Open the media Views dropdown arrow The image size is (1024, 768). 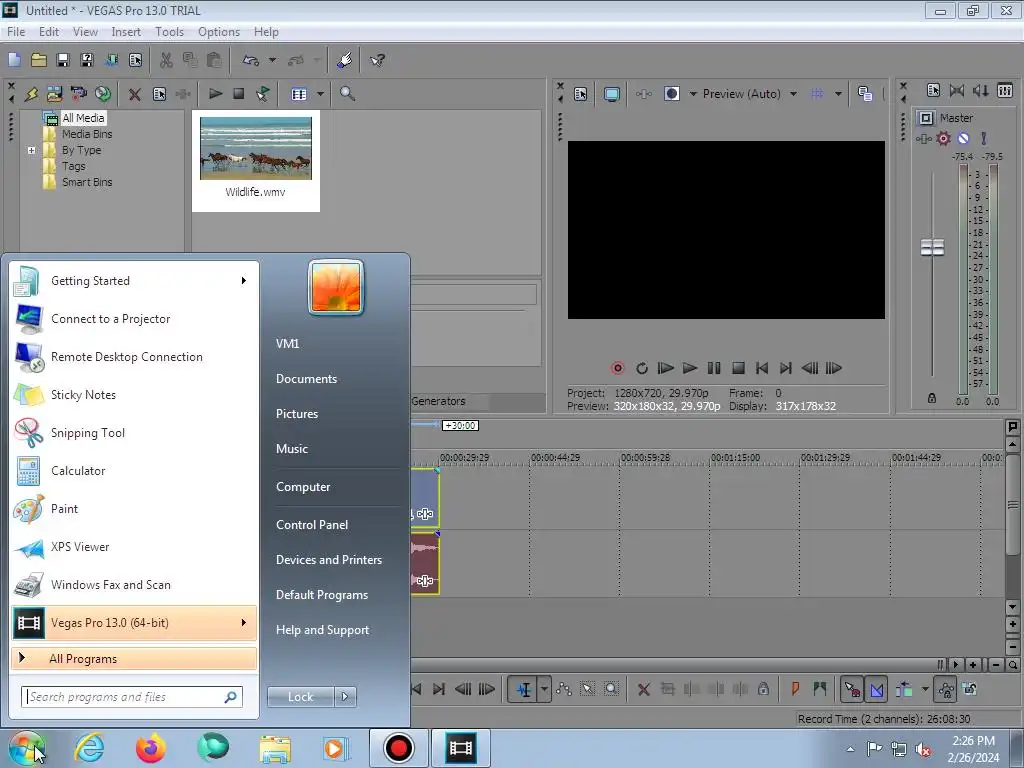[320, 94]
